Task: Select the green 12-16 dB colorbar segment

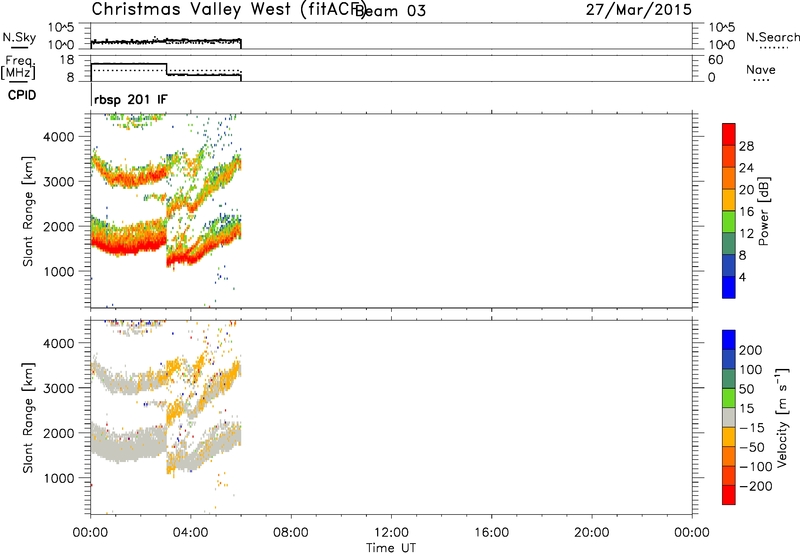Action: point(729,222)
